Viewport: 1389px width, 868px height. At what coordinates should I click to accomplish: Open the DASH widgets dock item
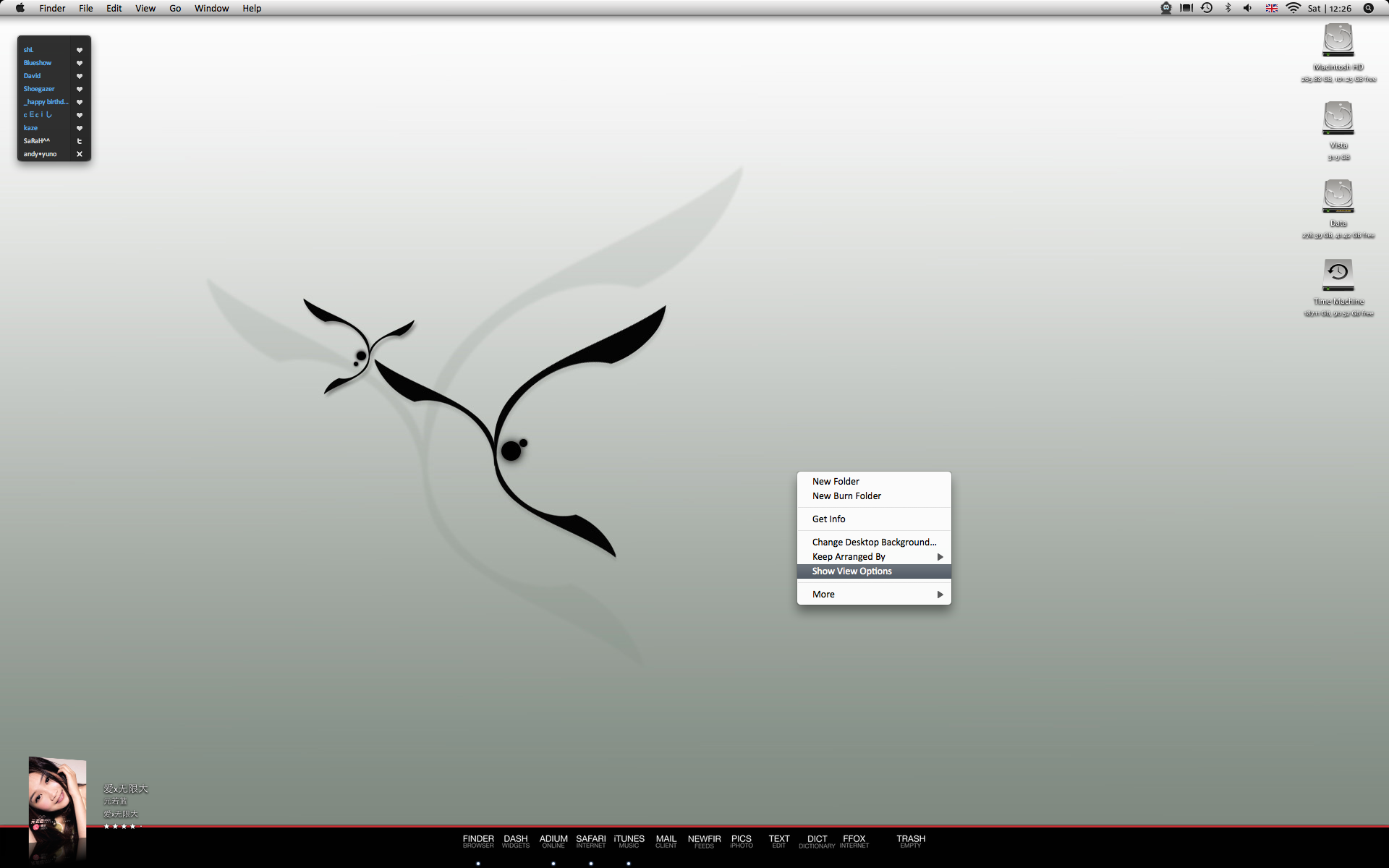[516, 841]
